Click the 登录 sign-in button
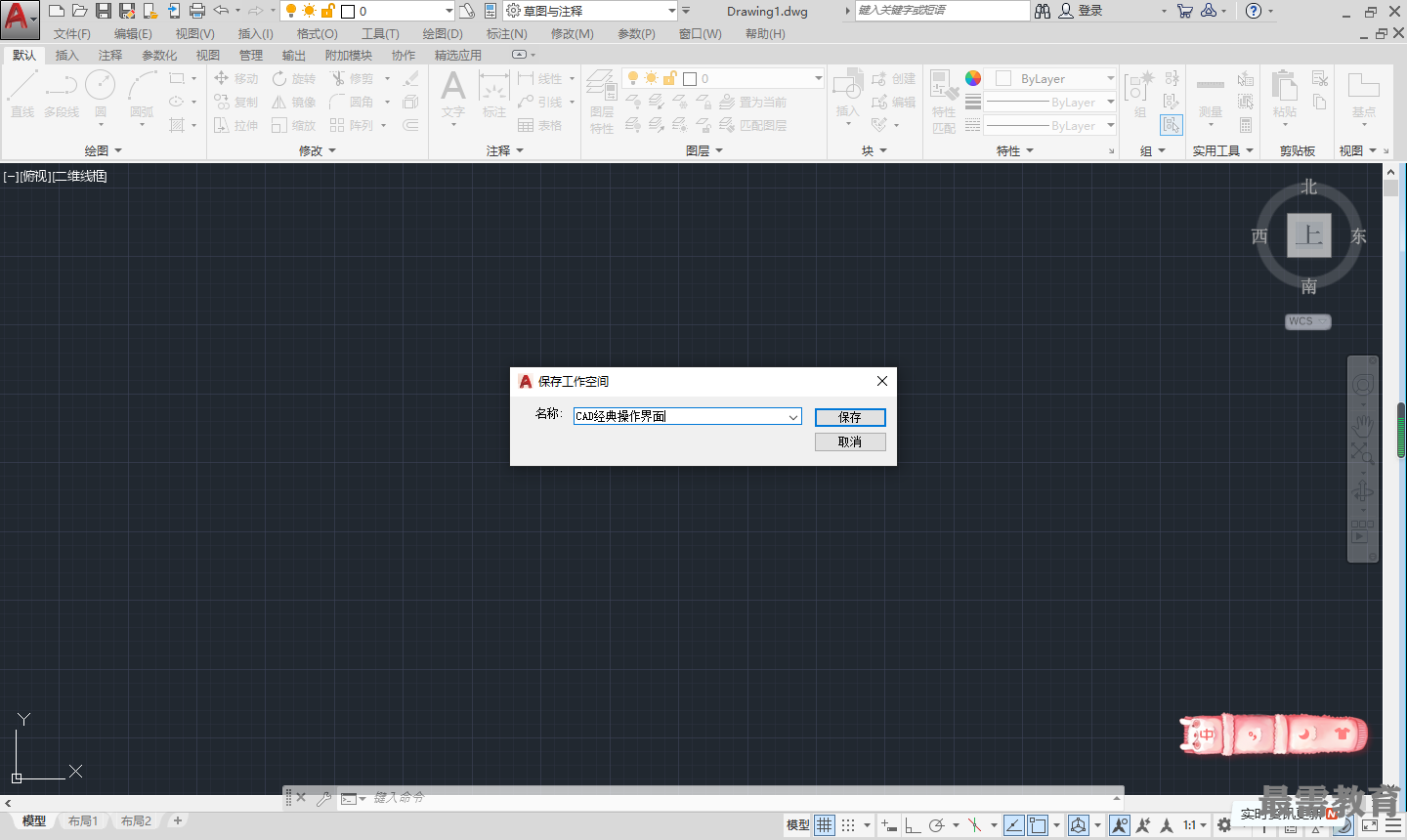Viewport: 1407px width, 840px height. click(x=1081, y=11)
